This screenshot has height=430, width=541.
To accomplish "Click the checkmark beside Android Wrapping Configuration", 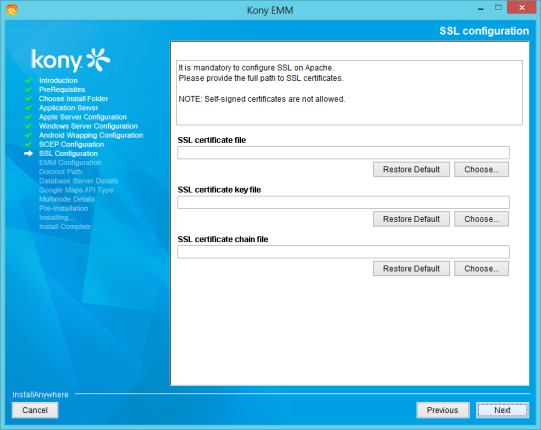I will coord(28,135).
